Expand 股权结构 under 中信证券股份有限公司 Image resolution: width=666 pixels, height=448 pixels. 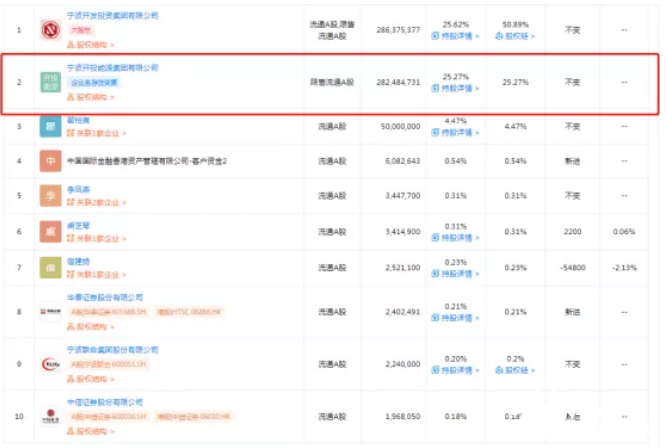point(90,431)
